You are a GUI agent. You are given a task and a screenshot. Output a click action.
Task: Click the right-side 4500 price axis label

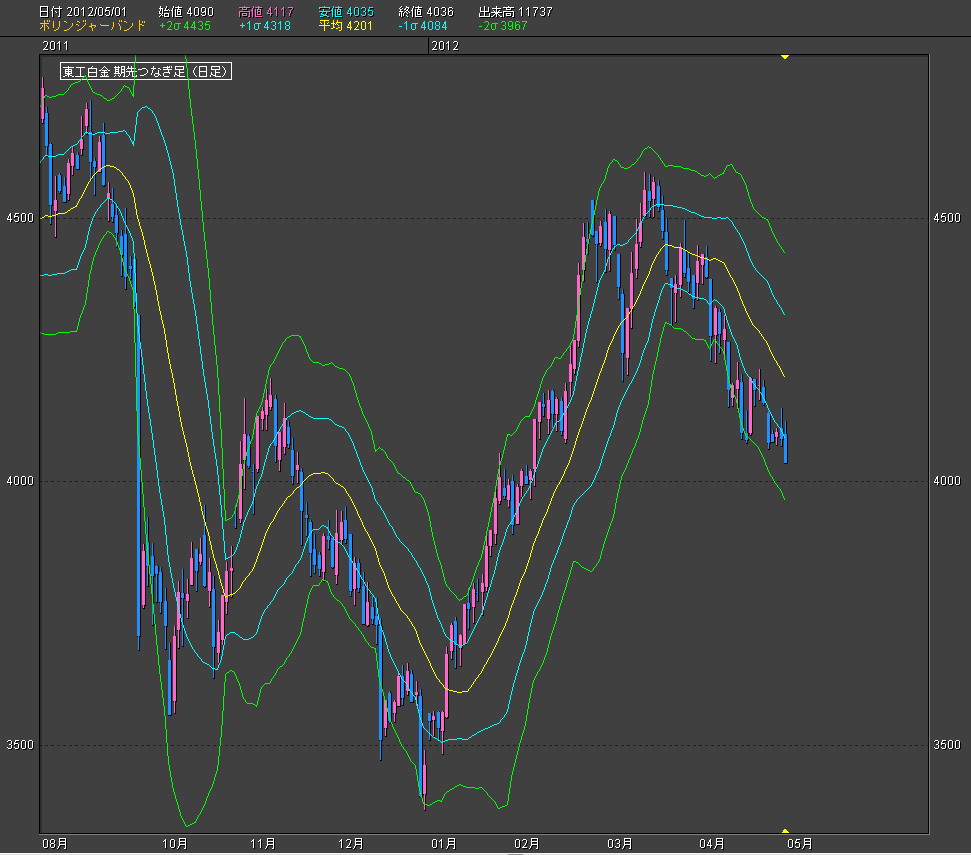(945, 218)
